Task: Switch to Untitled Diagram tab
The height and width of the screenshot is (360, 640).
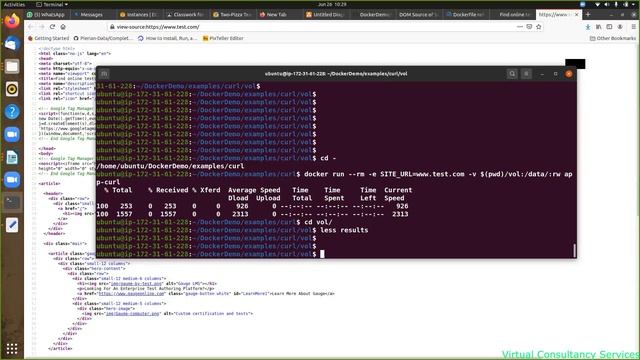Action: point(325,14)
